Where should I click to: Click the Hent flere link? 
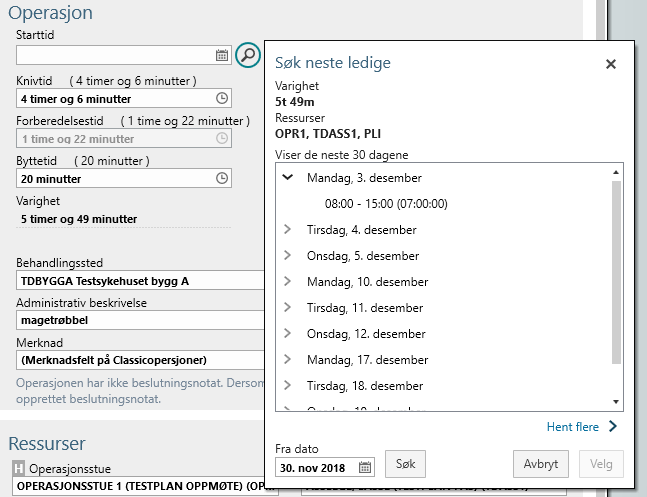[572, 427]
